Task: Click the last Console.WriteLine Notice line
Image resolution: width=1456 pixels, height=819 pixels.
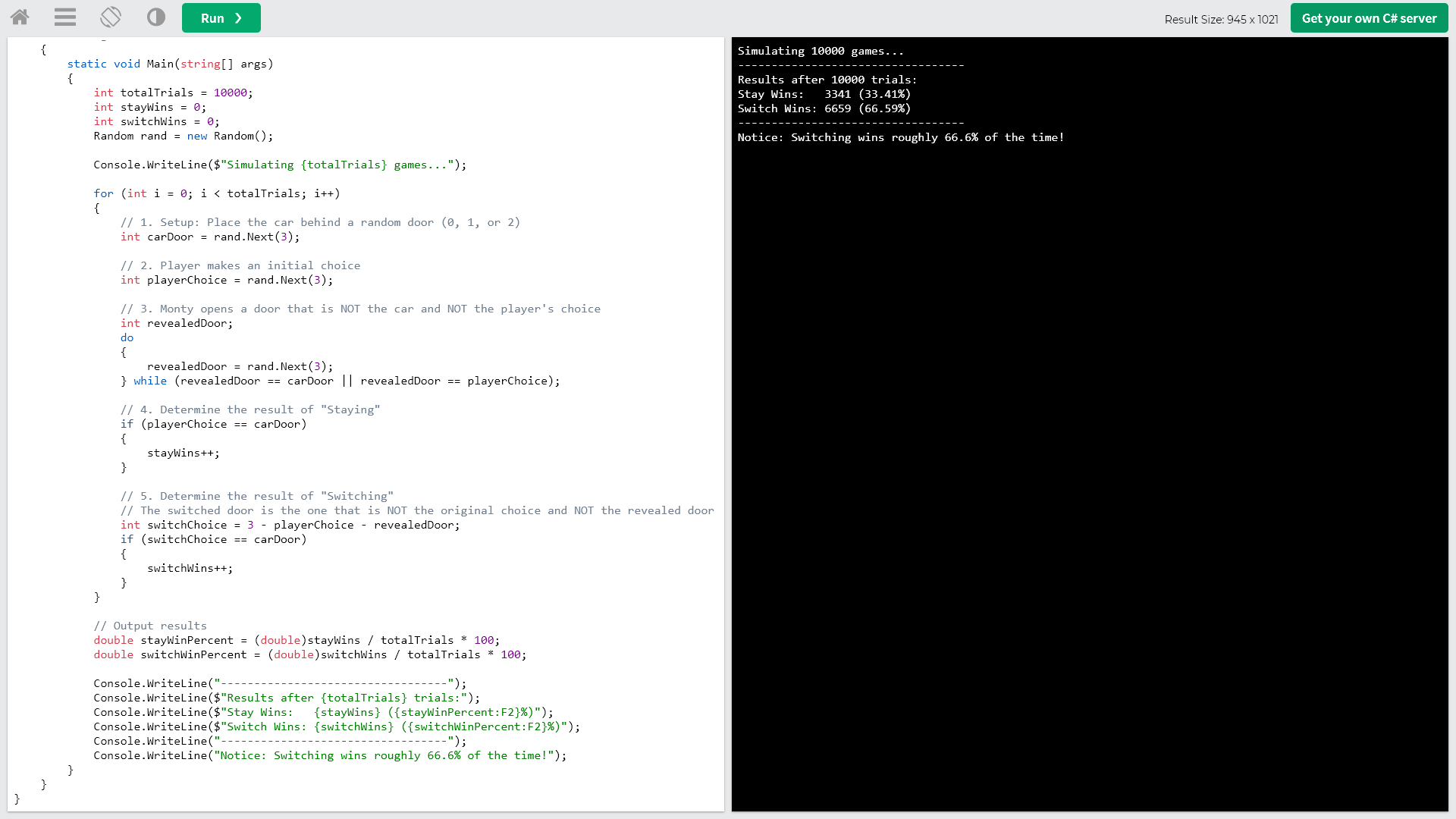Action: (330, 755)
